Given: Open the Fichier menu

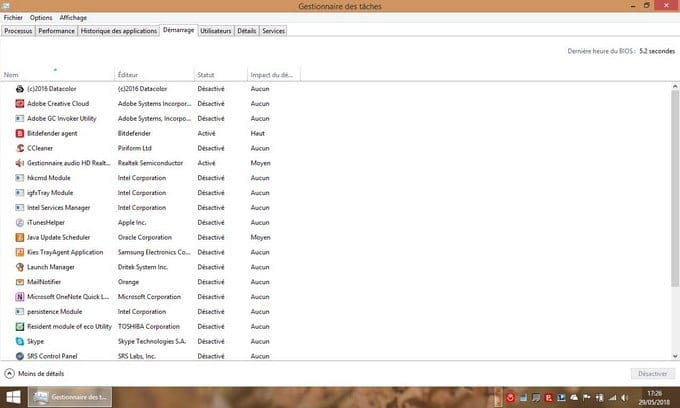Looking at the screenshot, I should pos(13,18).
